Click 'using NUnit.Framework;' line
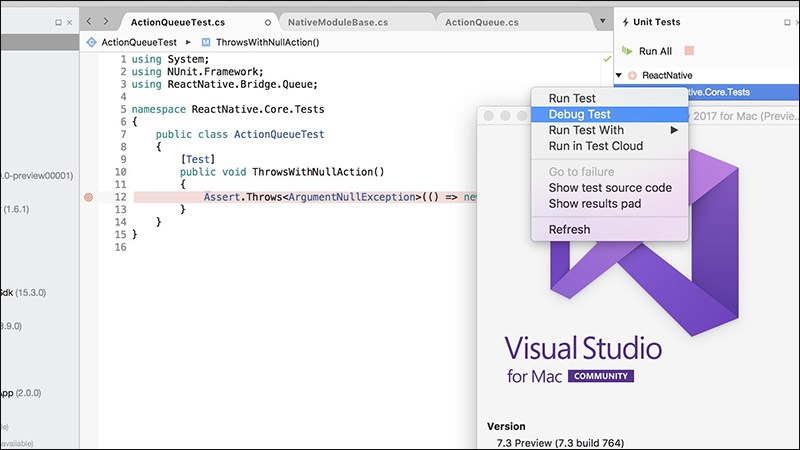 (x=197, y=71)
